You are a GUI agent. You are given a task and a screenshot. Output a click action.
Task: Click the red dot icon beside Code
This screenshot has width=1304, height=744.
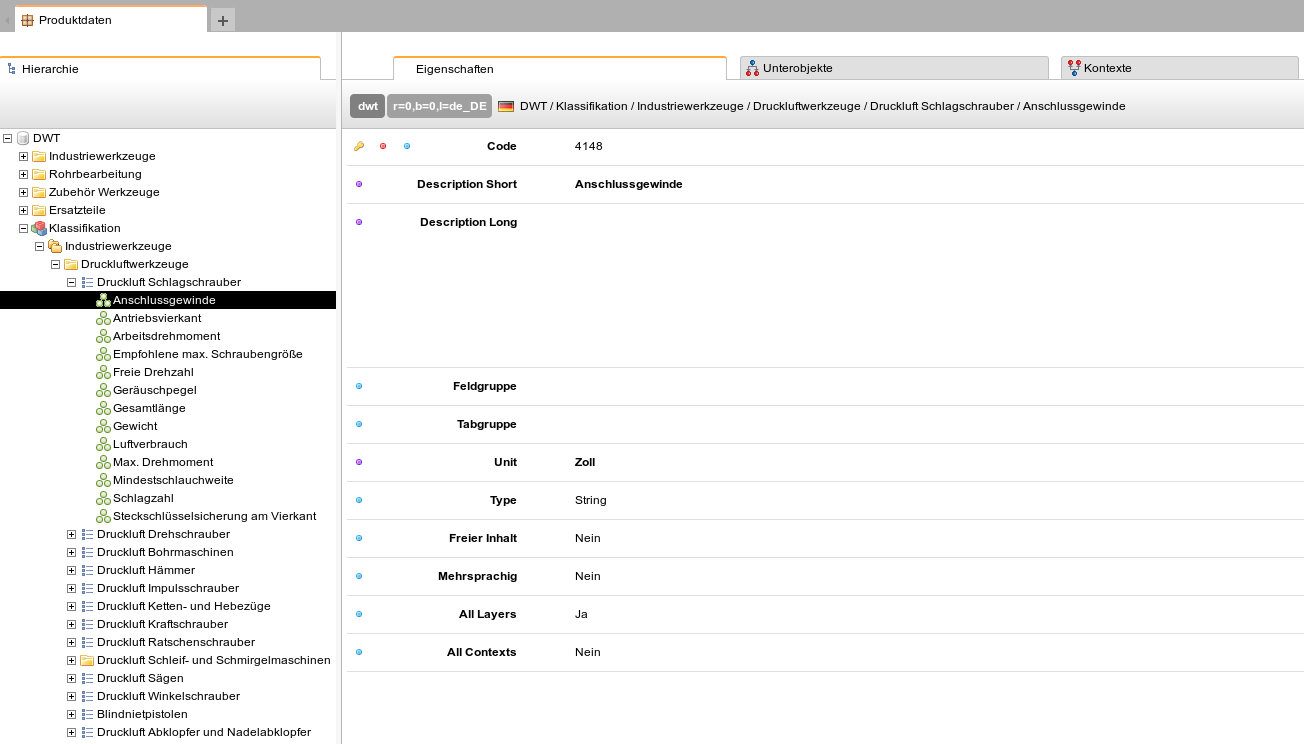tap(383, 146)
